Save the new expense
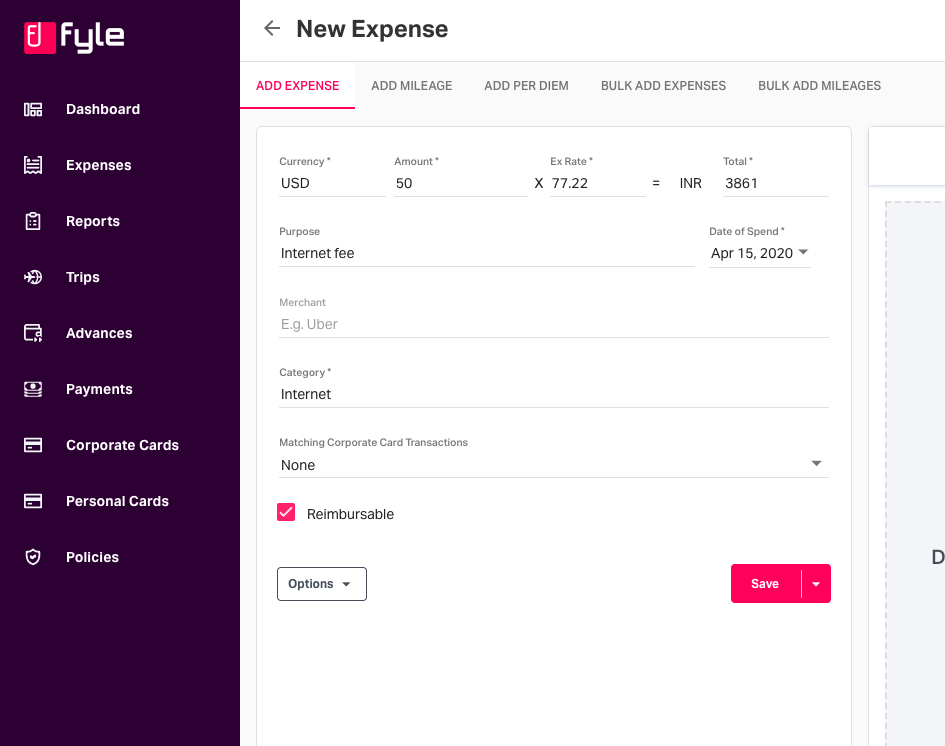The image size is (945, 746). (x=765, y=584)
